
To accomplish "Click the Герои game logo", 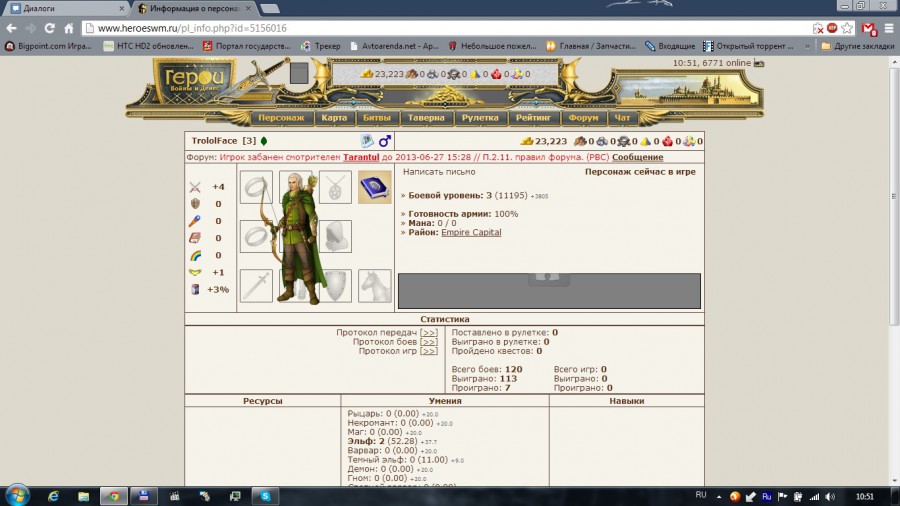I will point(194,81).
